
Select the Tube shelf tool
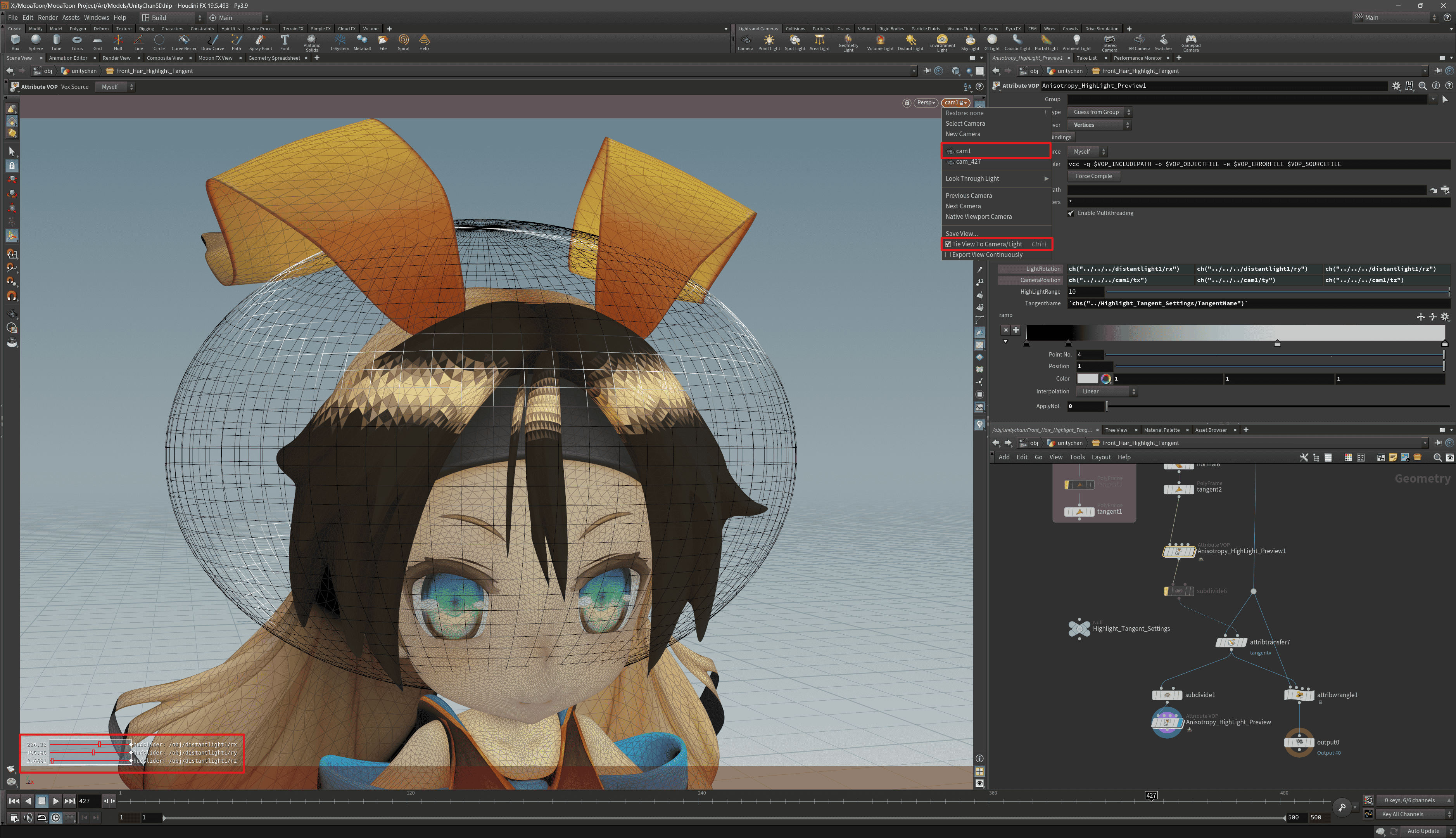[56, 42]
